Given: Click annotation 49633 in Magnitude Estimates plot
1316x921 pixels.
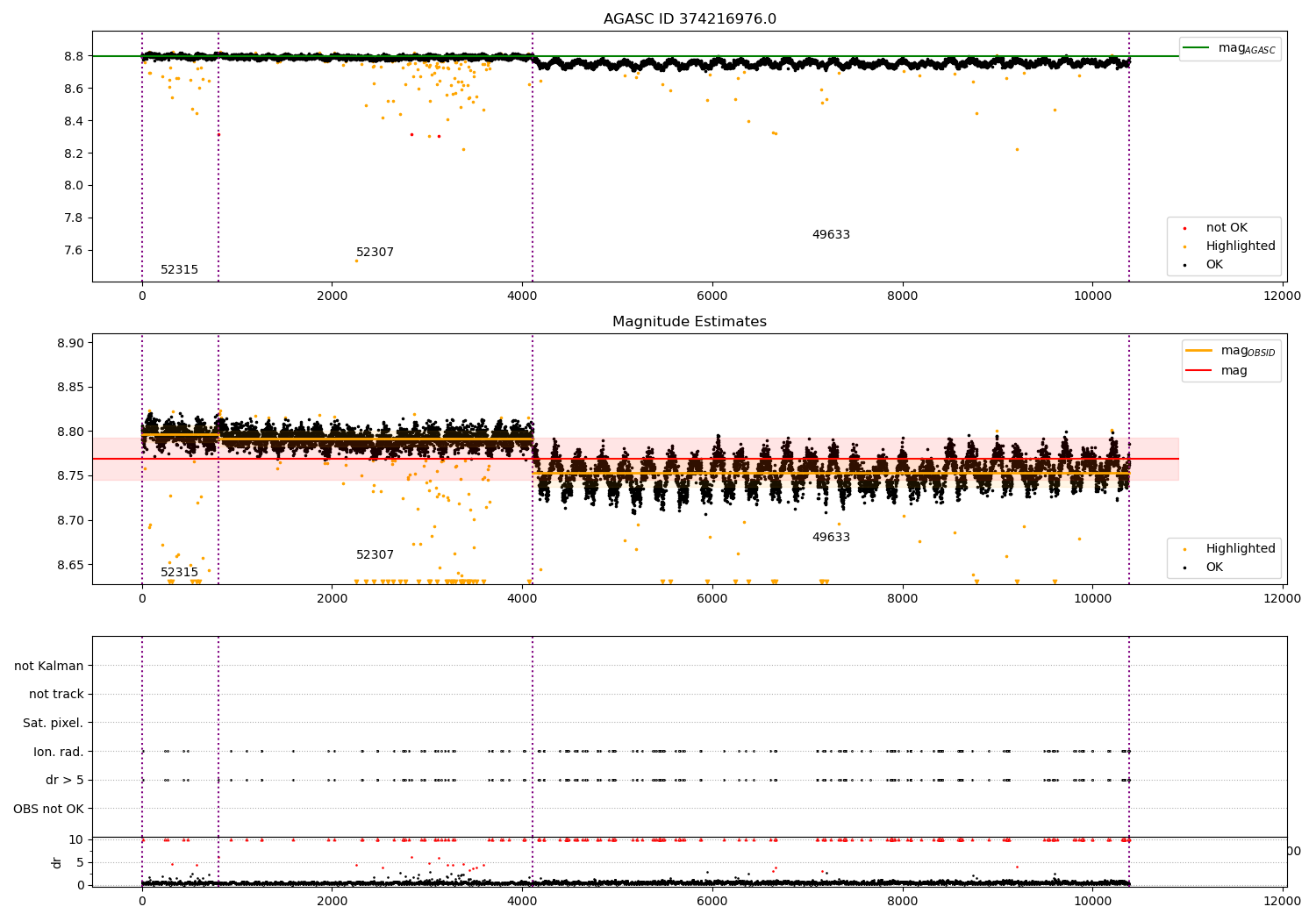Looking at the screenshot, I should [831, 538].
